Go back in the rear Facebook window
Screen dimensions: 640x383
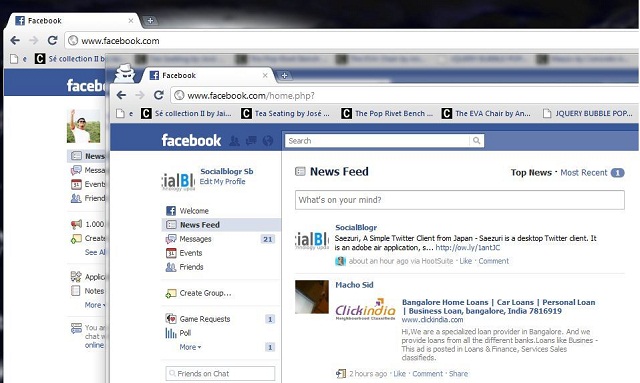coord(15,40)
